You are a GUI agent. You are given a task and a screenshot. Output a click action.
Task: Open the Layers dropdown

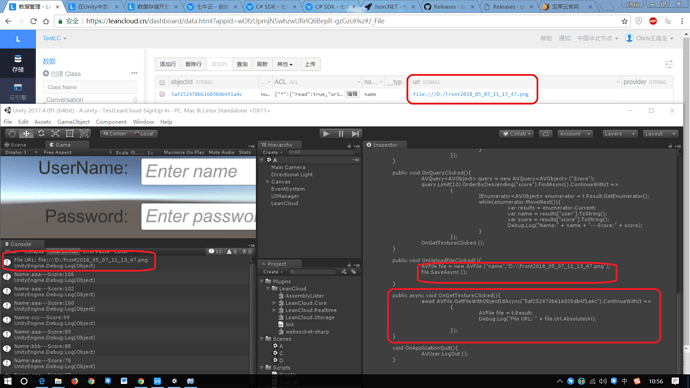point(620,134)
